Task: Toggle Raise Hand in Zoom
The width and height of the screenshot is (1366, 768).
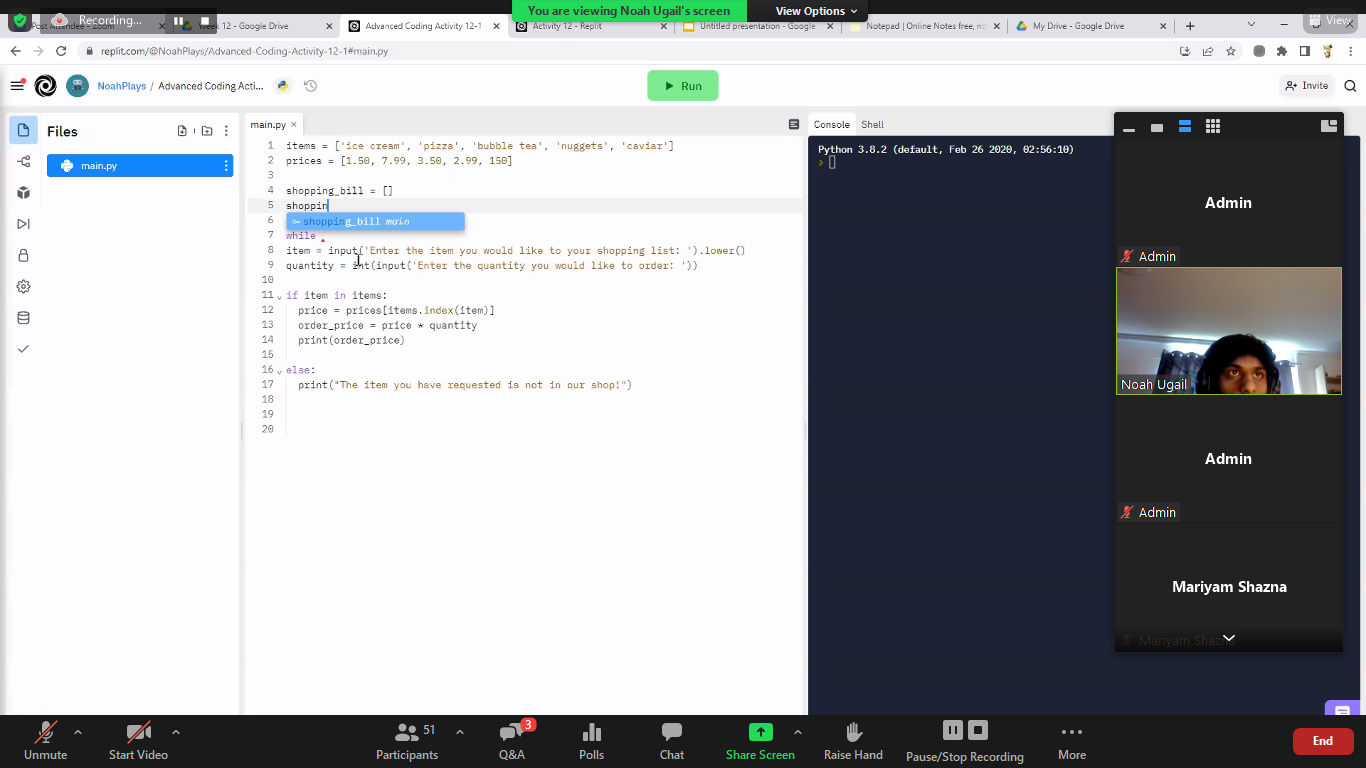Action: point(853,742)
